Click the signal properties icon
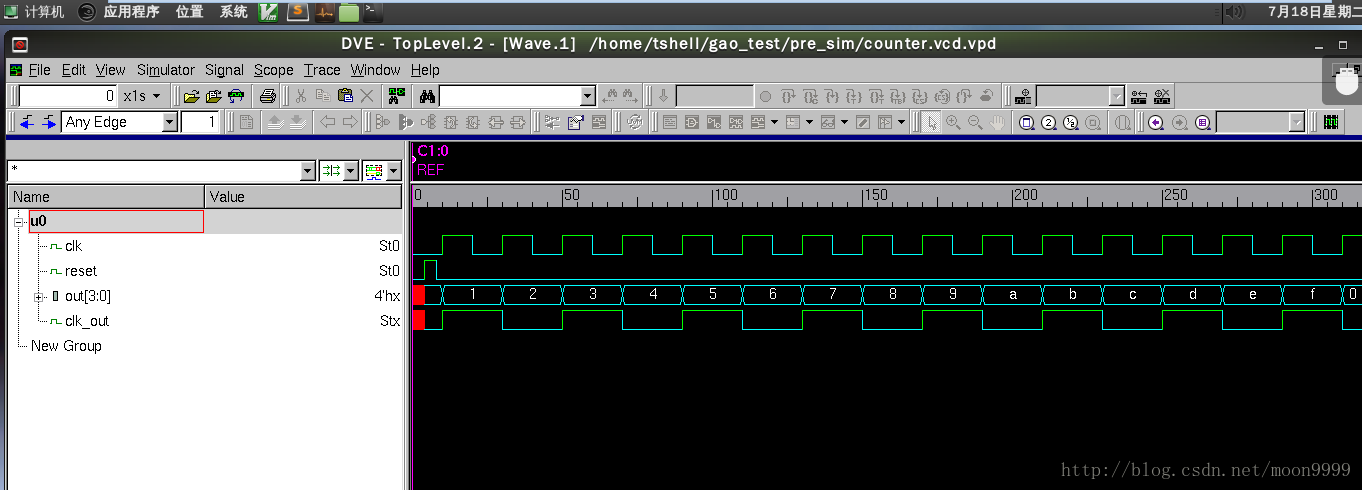Image resolution: width=1362 pixels, height=490 pixels. [576, 122]
